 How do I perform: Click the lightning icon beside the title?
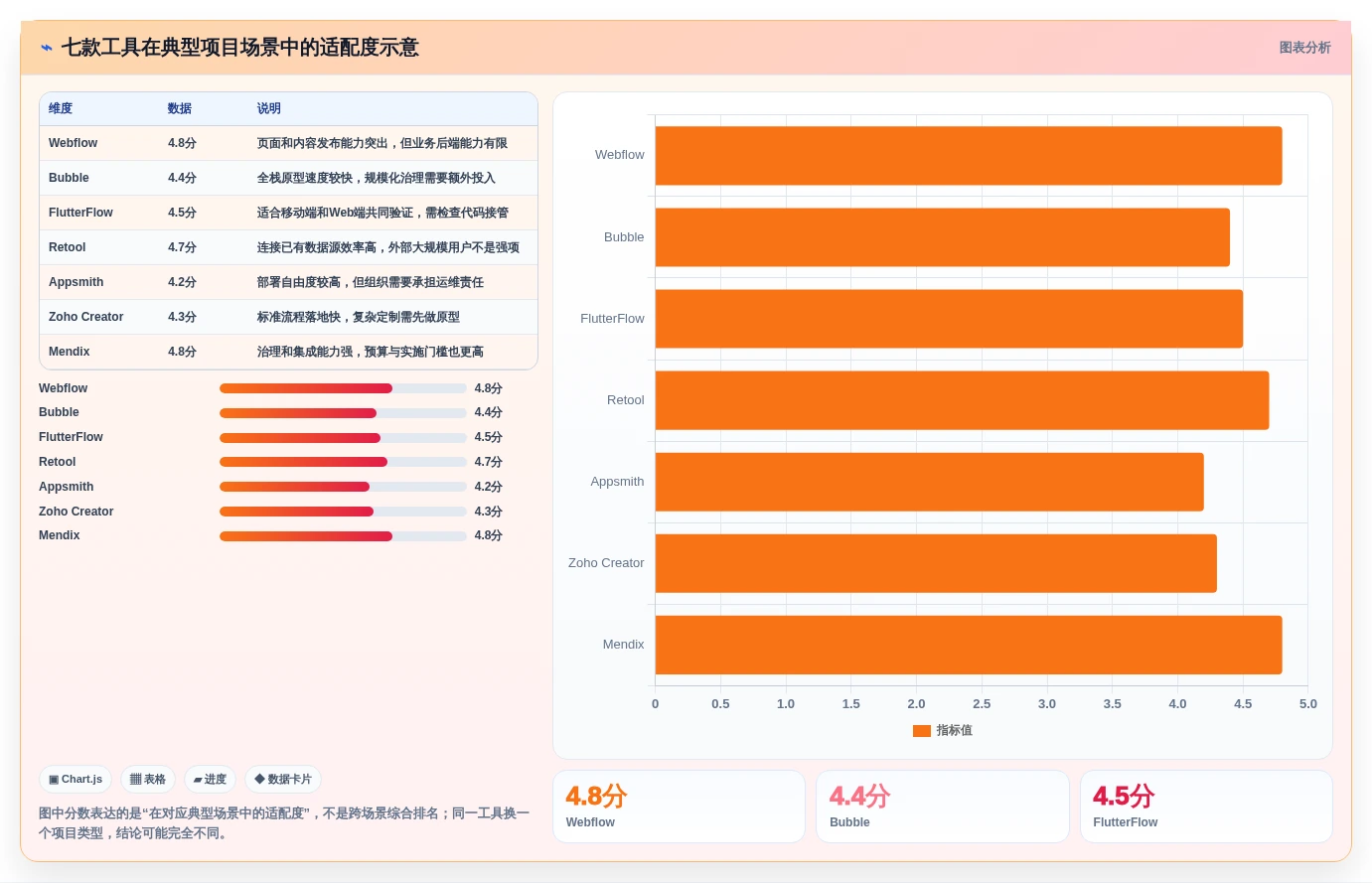pyautogui.click(x=47, y=48)
